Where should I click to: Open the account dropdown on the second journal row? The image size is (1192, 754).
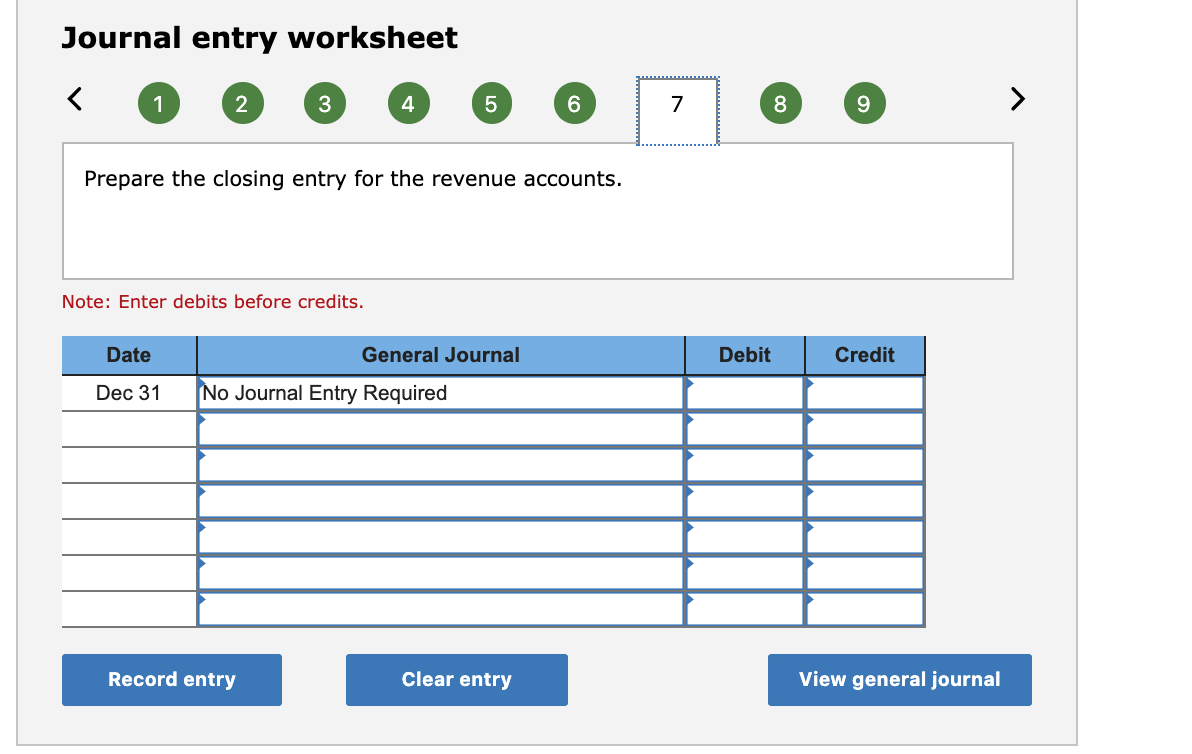click(x=440, y=428)
